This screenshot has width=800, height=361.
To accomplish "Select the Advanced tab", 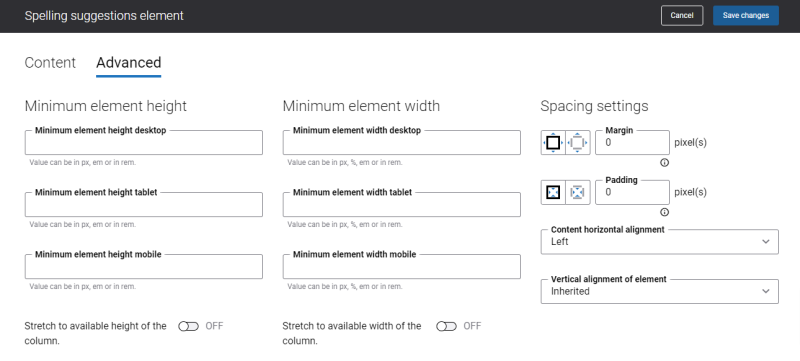I will 129,63.
